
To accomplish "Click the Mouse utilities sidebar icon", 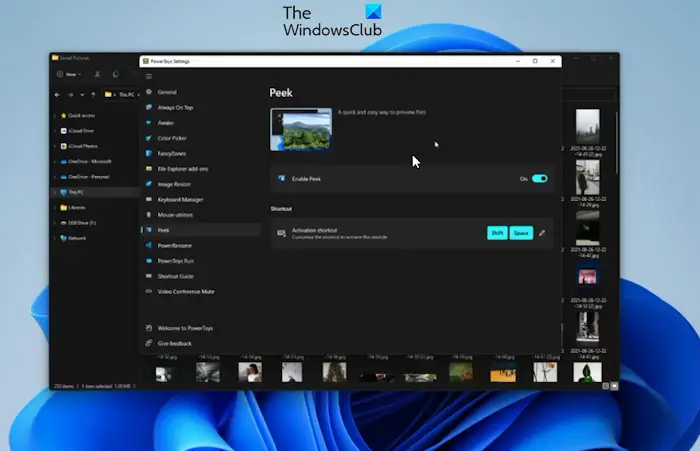I will [149, 215].
